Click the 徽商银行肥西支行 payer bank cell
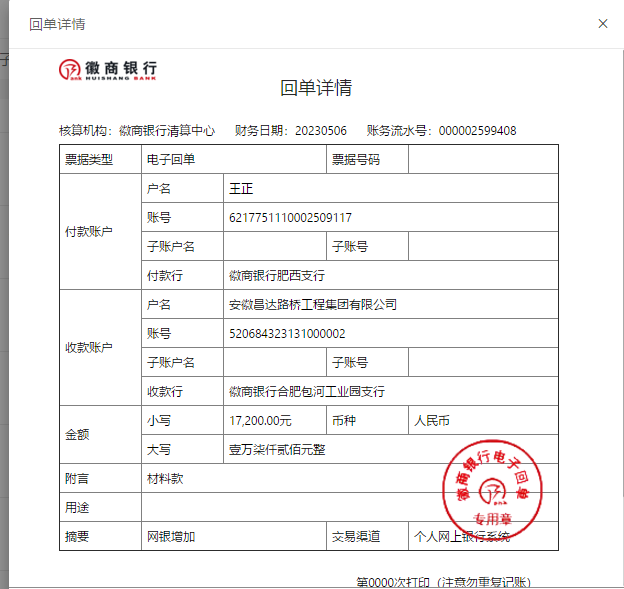Viewport: 624px width, 589px height. click(277, 275)
